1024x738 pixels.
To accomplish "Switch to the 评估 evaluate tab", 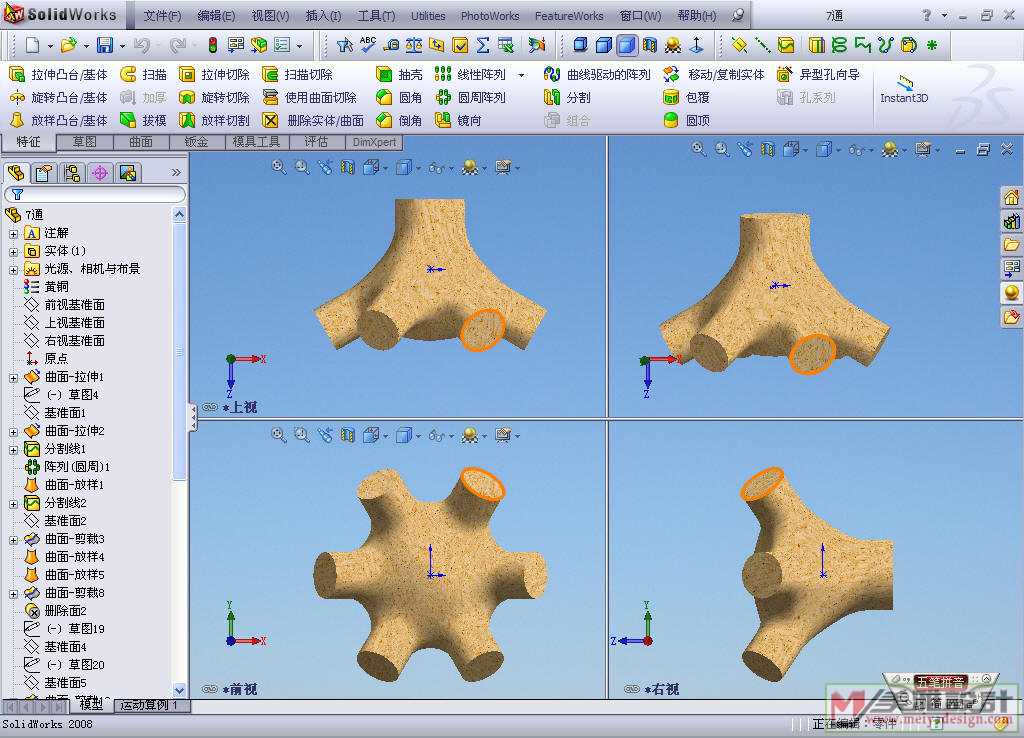I will click(x=316, y=142).
